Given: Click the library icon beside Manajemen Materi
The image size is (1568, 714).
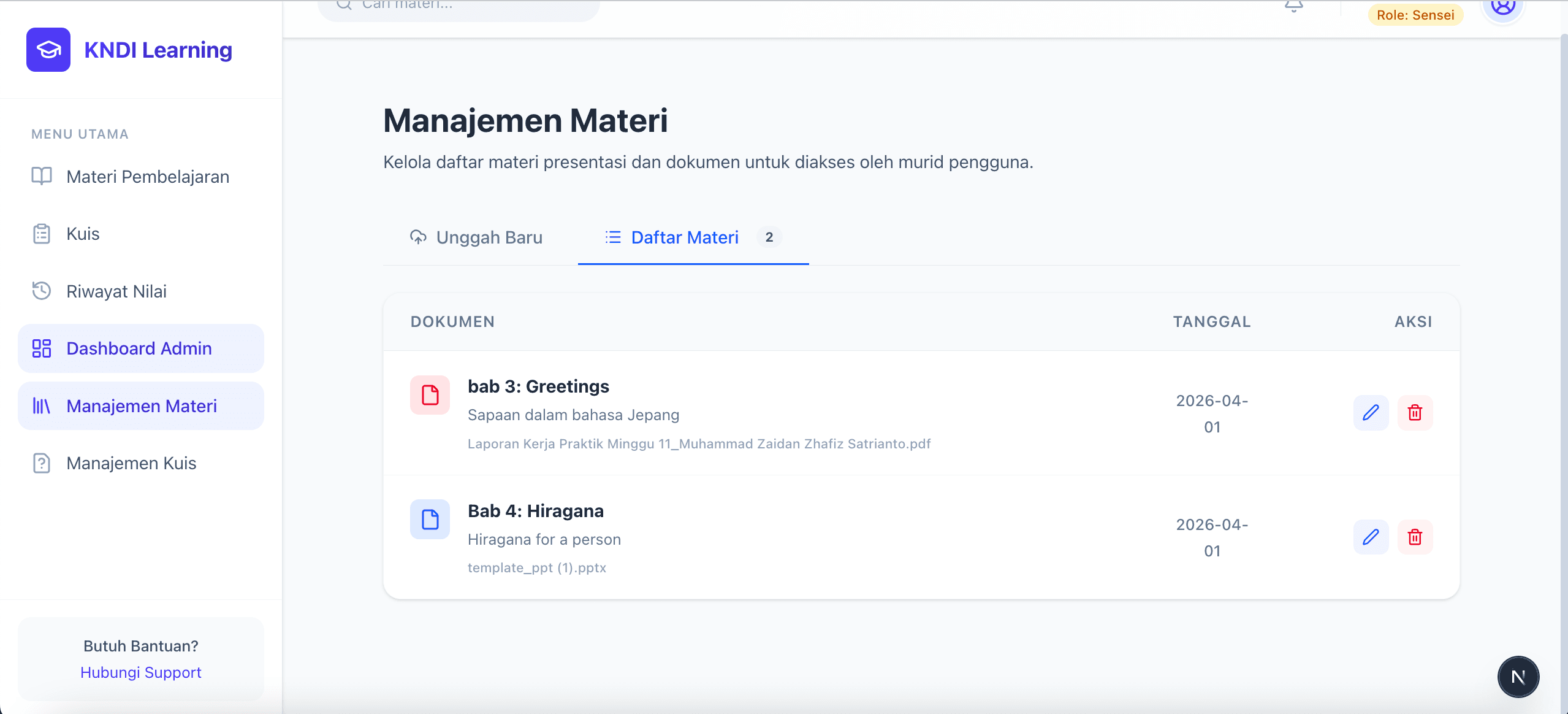Looking at the screenshot, I should [42, 406].
